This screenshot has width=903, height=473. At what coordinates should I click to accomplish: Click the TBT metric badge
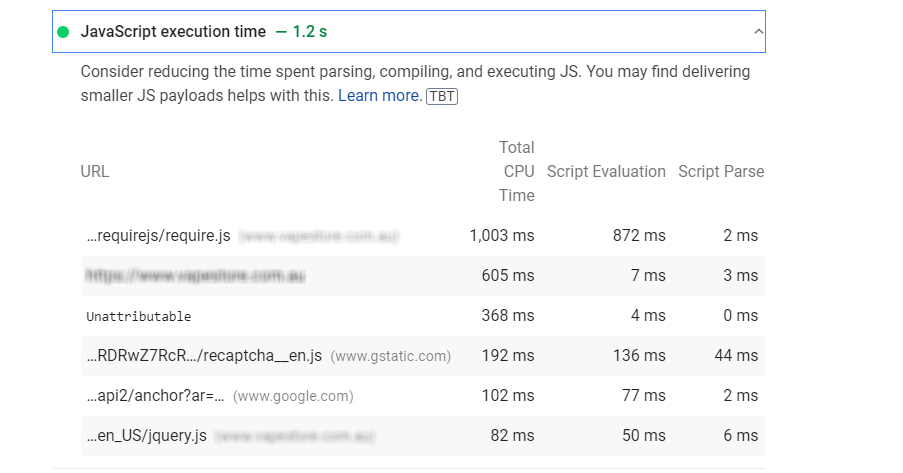point(442,96)
